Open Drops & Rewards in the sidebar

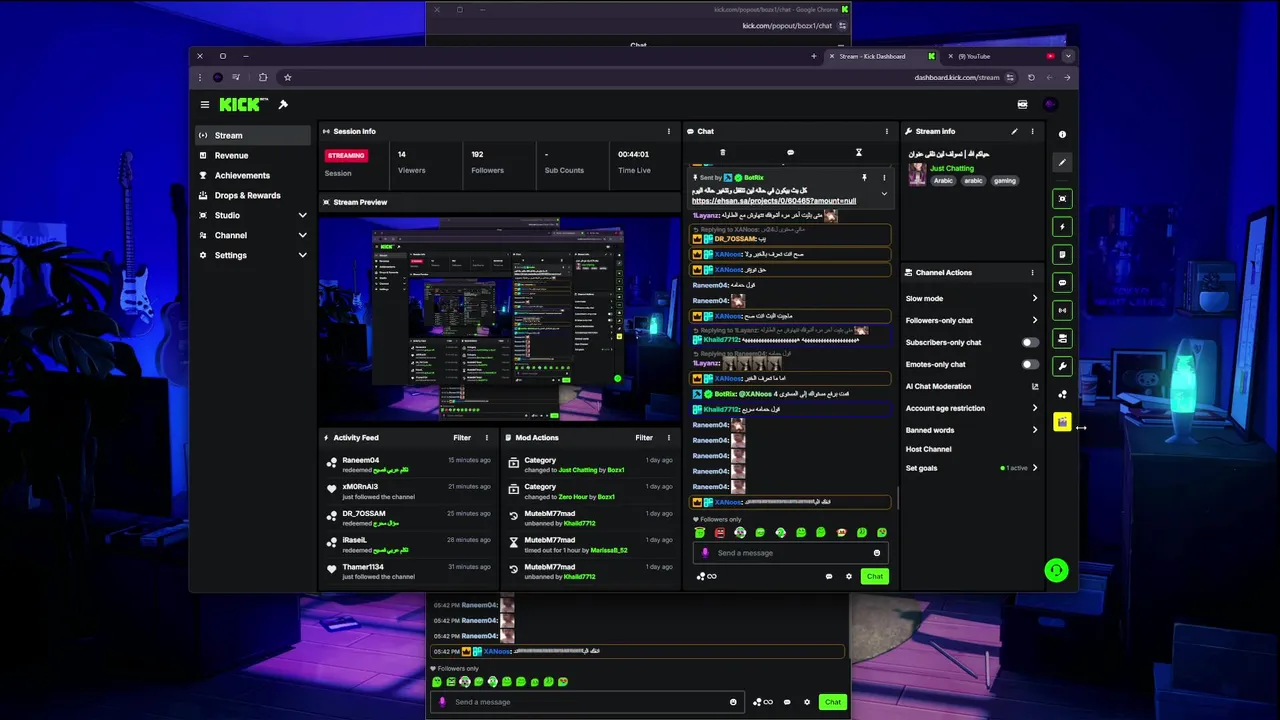coord(252,195)
